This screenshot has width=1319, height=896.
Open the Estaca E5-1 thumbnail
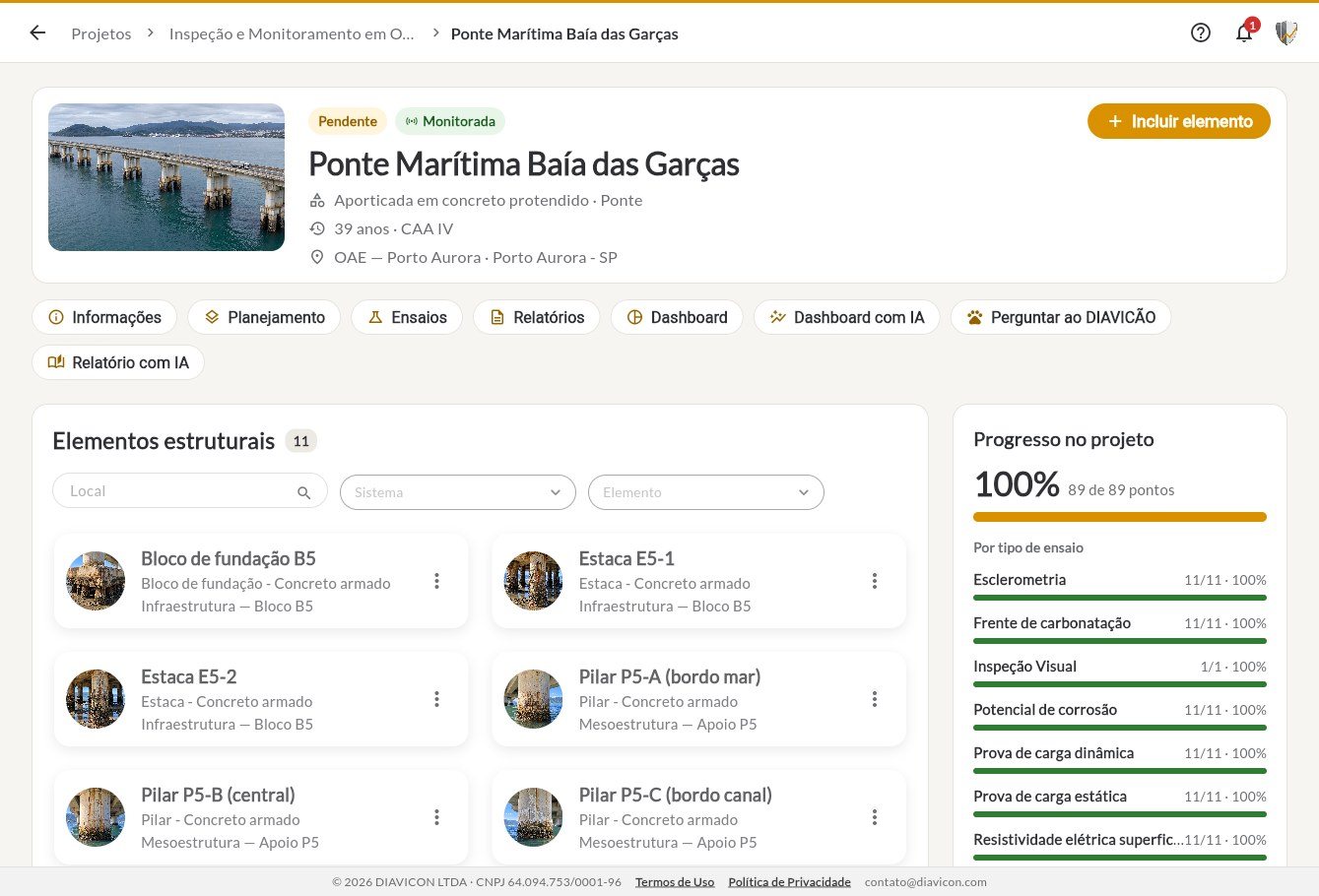(533, 581)
